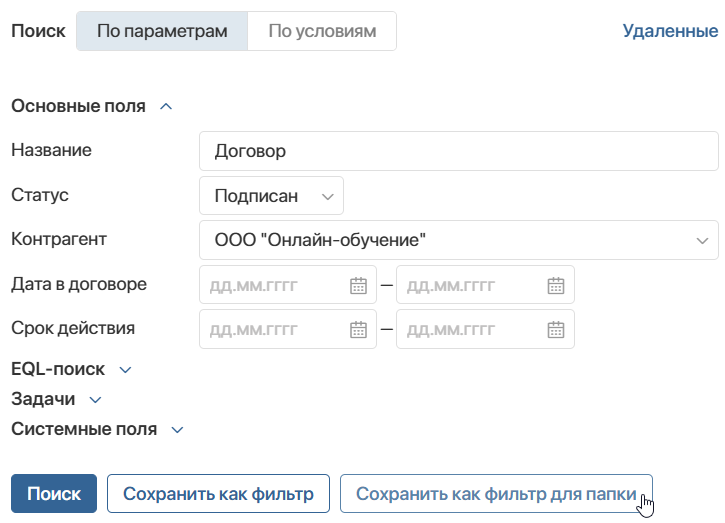
Task: Open calendar for Срок действия start date
Action: [358, 329]
